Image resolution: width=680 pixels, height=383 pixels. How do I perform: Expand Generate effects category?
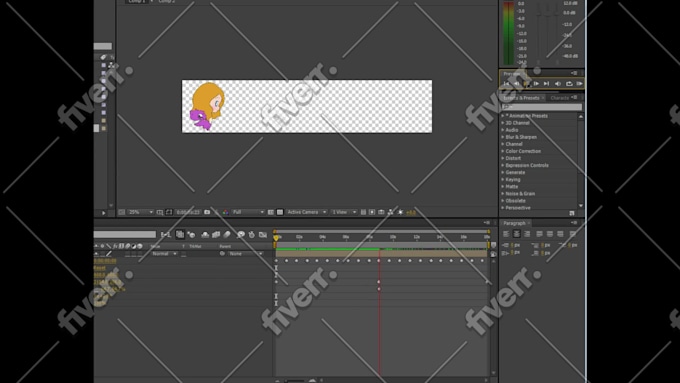[503, 173]
